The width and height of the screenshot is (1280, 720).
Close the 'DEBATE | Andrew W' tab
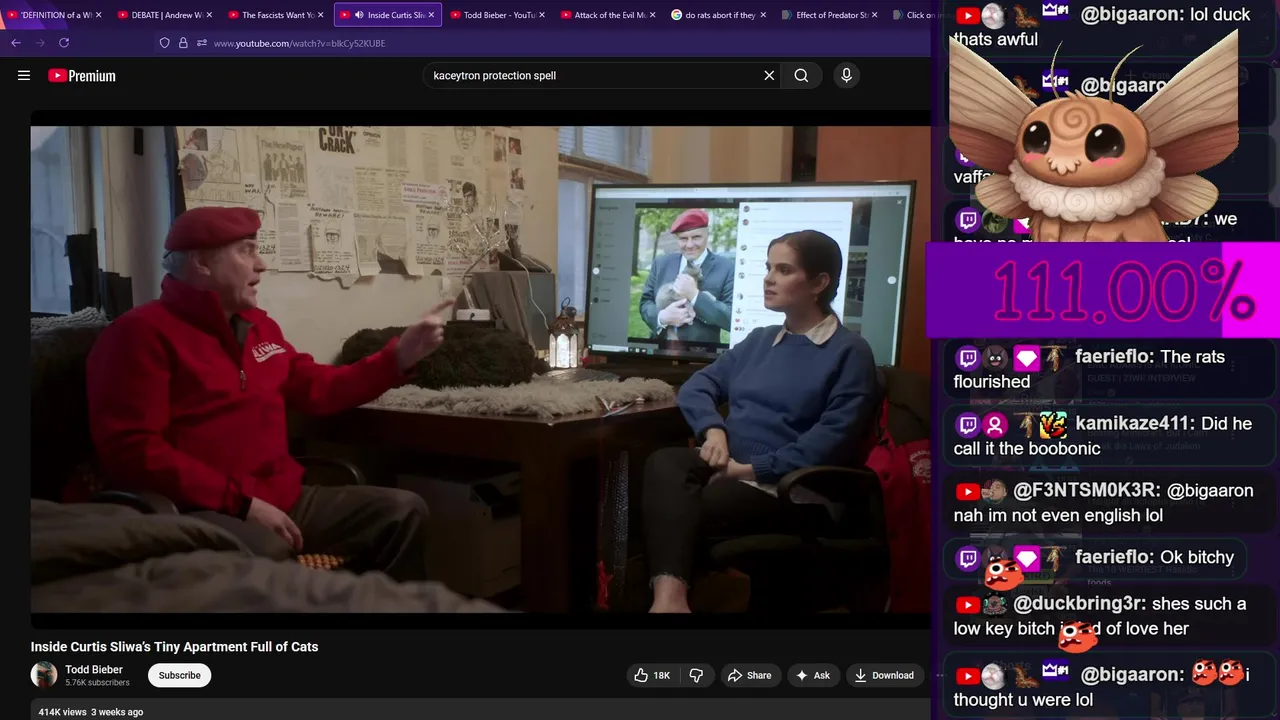(209, 15)
